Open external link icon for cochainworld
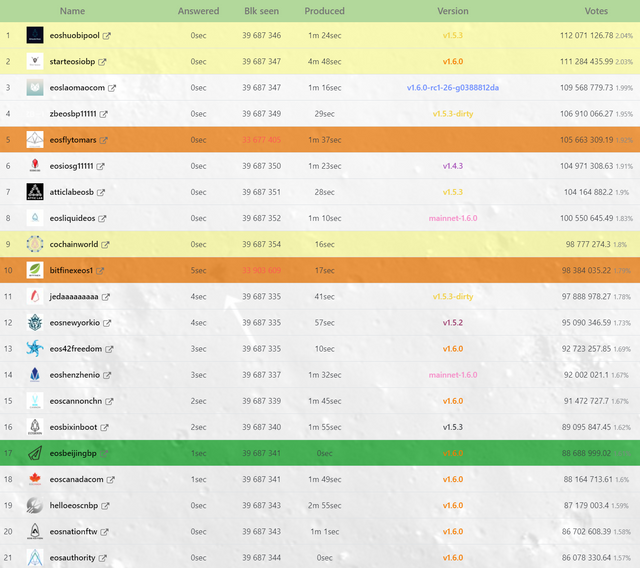The height and width of the screenshot is (568, 640). click(x=105, y=245)
